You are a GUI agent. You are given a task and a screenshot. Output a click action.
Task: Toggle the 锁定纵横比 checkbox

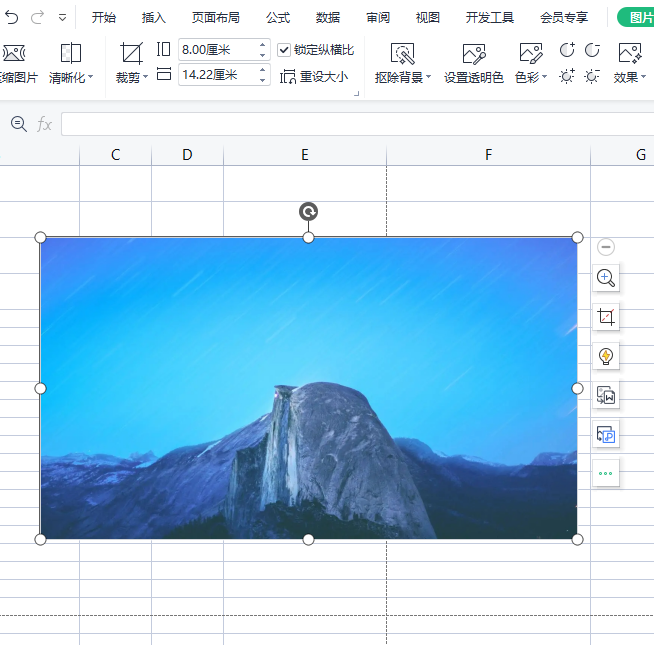click(x=284, y=50)
